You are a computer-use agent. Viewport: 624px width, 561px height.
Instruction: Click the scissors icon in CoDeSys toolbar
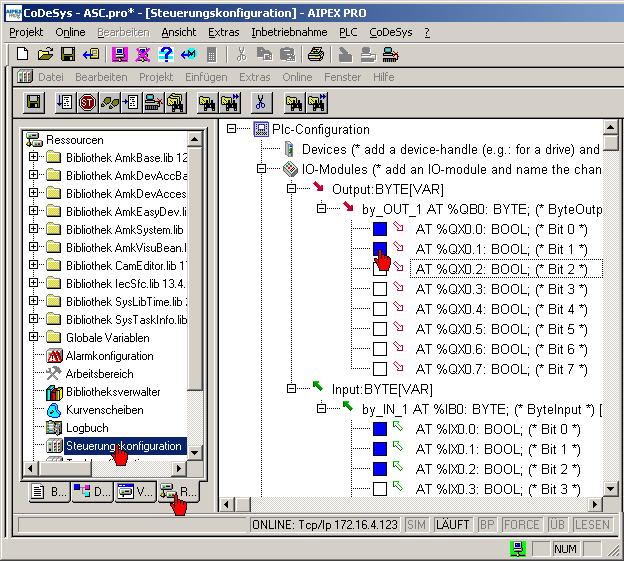point(261,103)
